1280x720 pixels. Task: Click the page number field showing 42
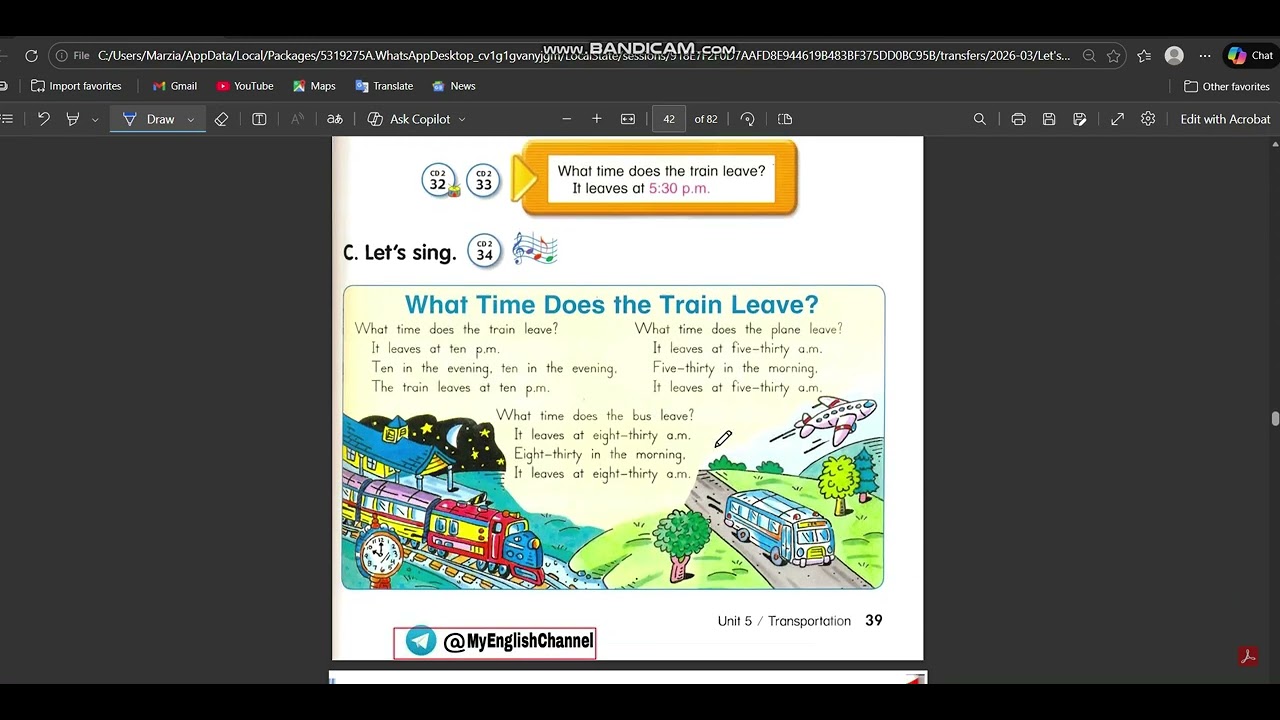pyautogui.click(x=669, y=119)
